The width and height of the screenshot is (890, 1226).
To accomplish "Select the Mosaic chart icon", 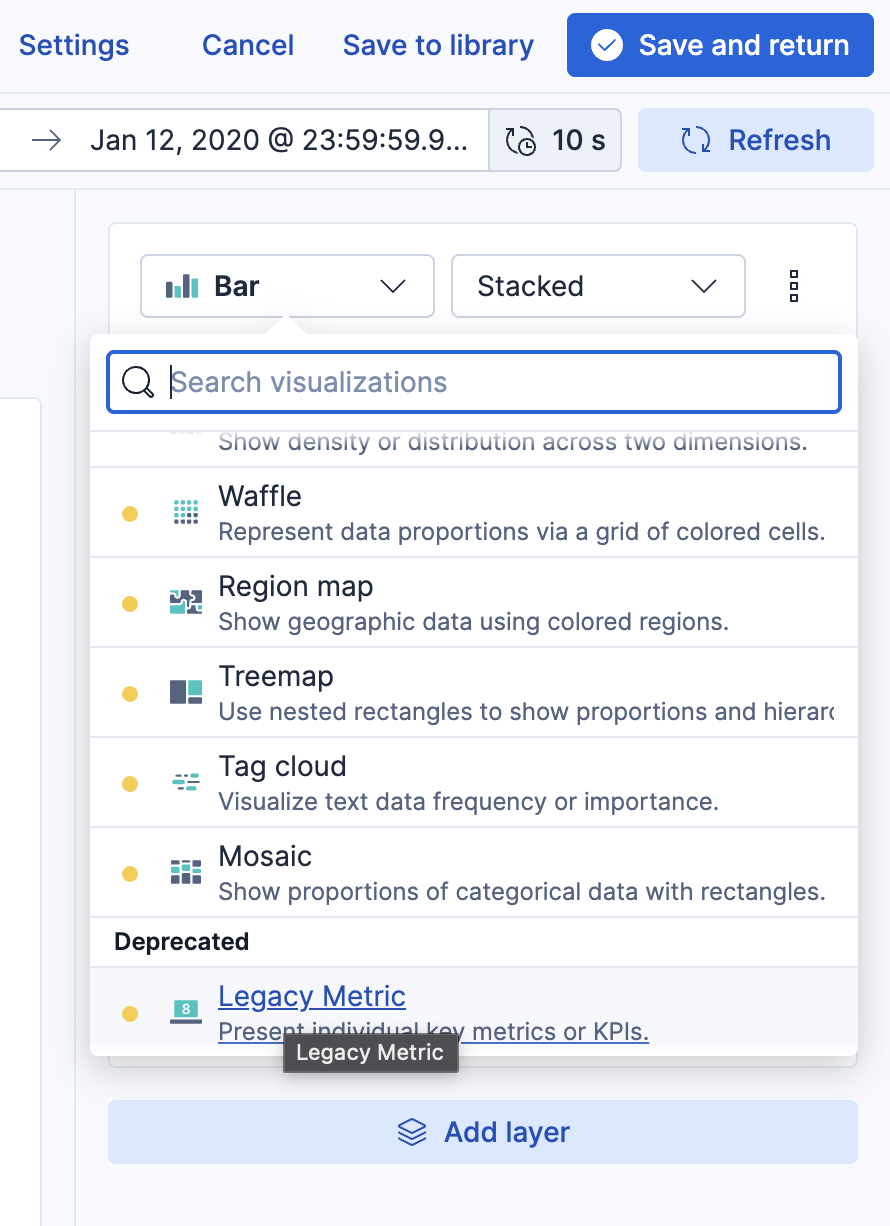I will pyautogui.click(x=186, y=872).
